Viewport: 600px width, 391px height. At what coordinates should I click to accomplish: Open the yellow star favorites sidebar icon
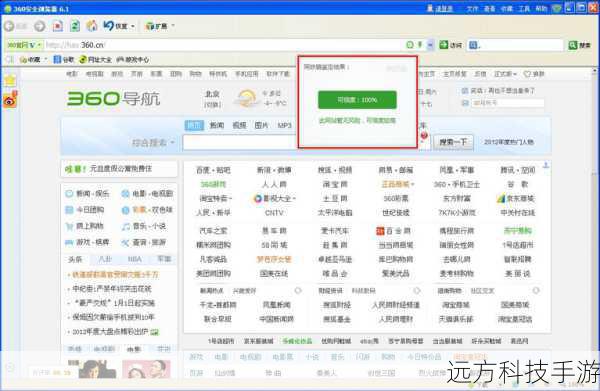[x=10, y=80]
